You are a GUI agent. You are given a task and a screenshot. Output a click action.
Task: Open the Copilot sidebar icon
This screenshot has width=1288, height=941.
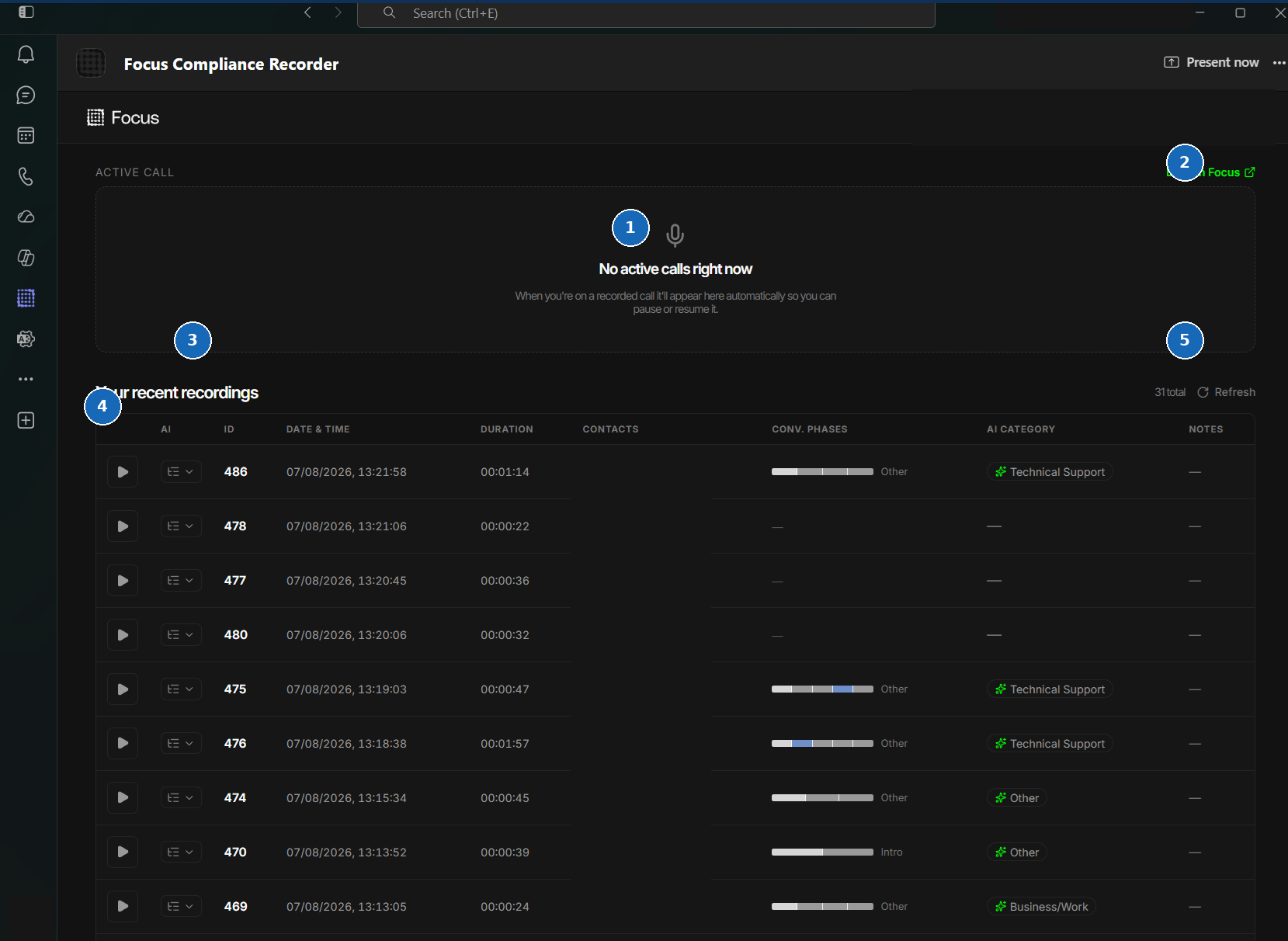pos(26,258)
